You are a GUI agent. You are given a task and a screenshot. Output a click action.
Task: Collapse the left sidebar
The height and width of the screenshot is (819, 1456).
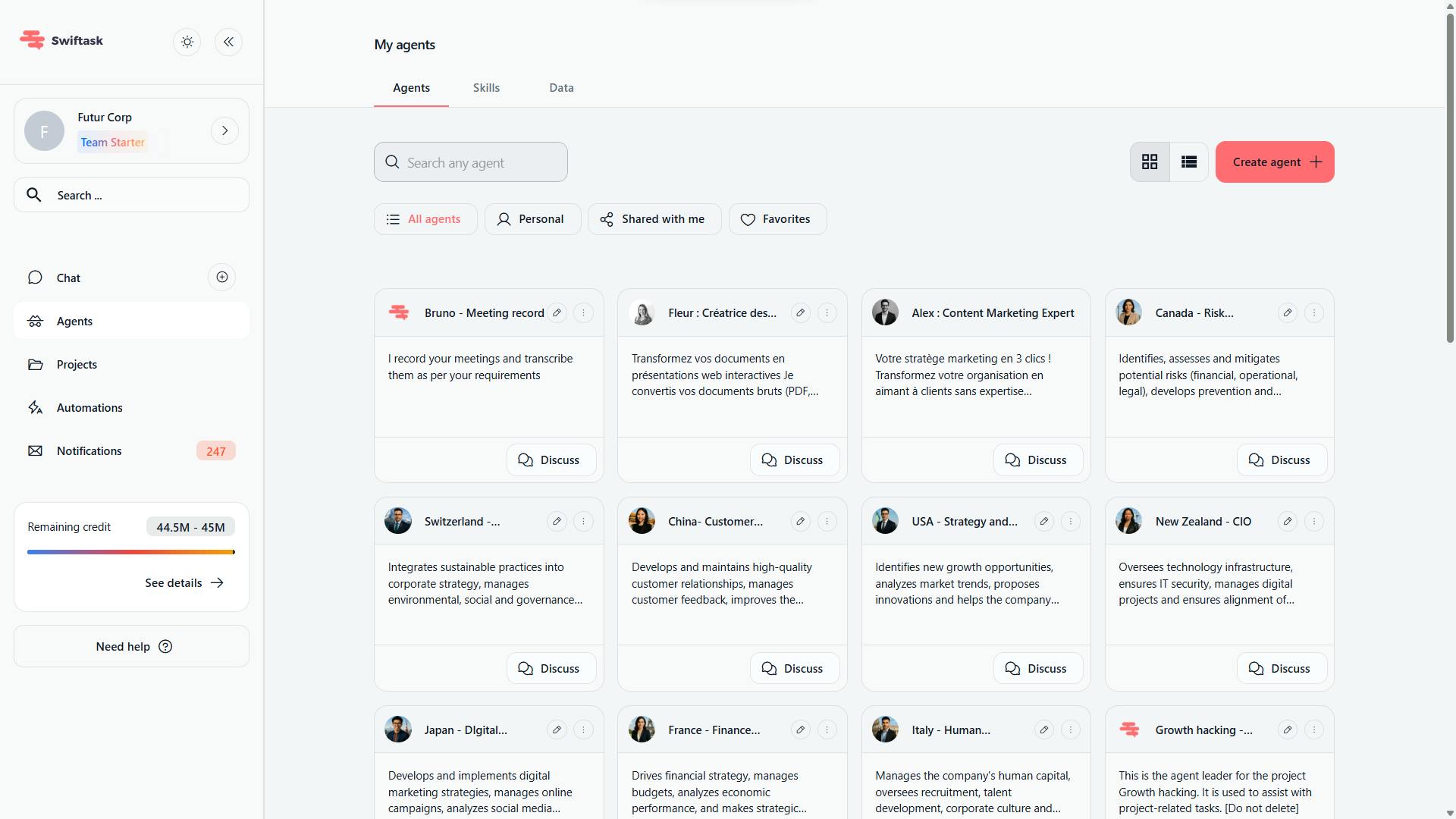[228, 42]
